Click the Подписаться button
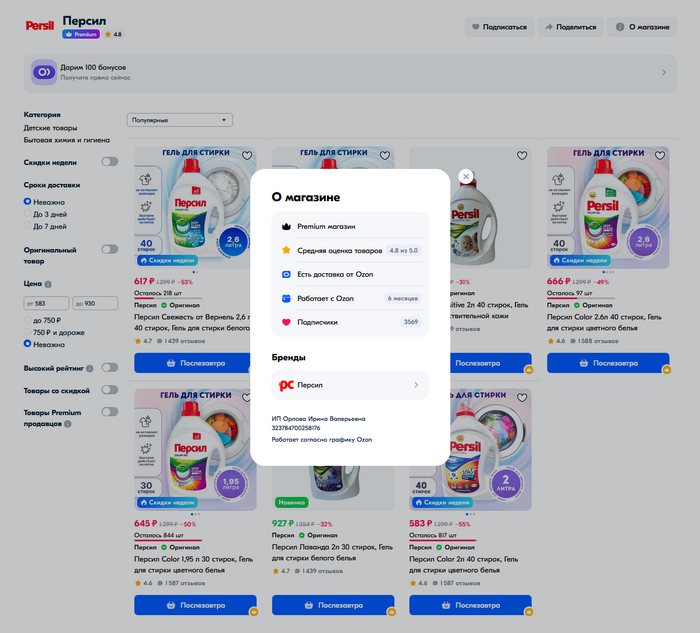This screenshot has width=700, height=633. pos(499,27)
